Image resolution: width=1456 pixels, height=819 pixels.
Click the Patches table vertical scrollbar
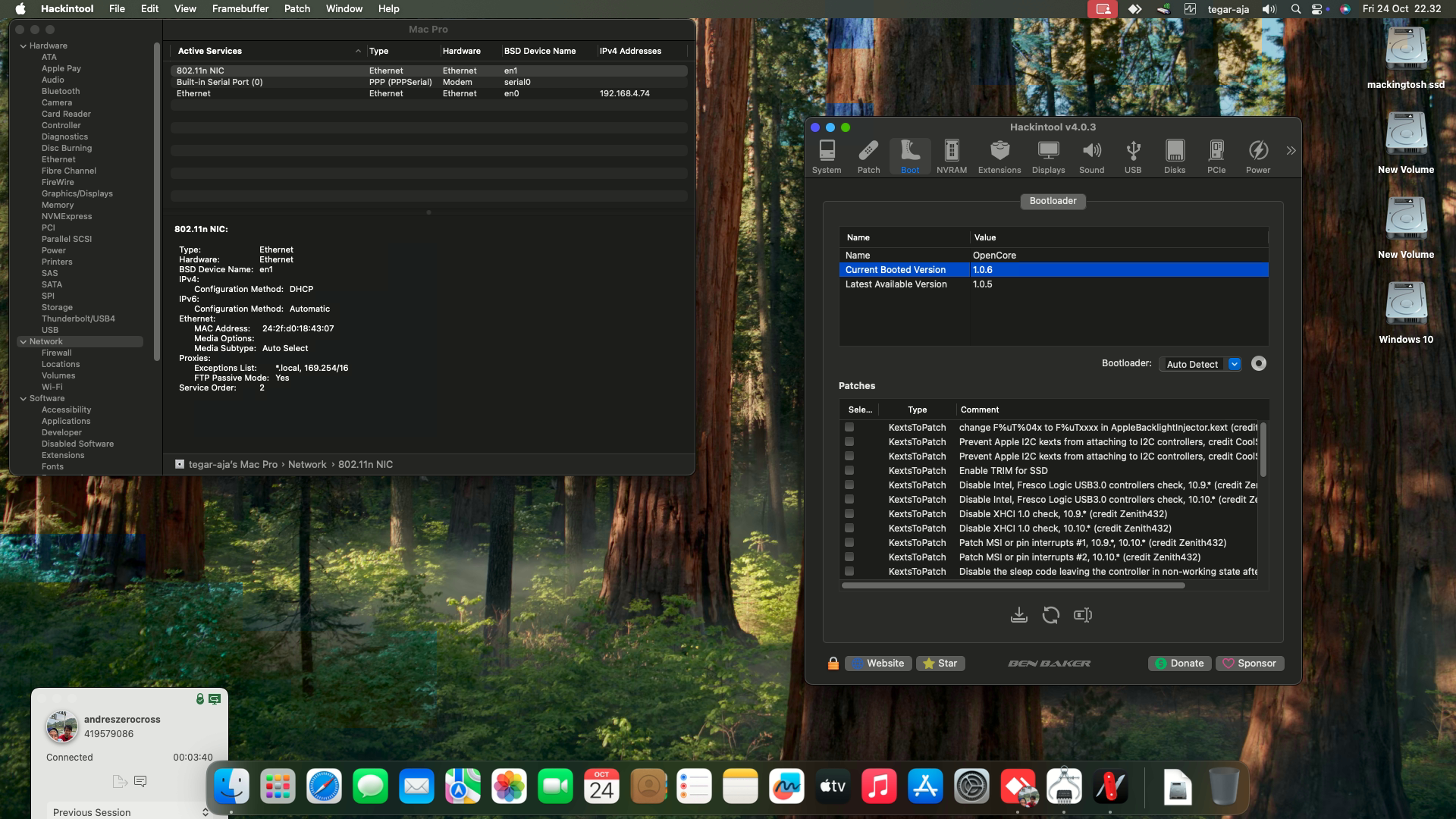point(1263,450)
